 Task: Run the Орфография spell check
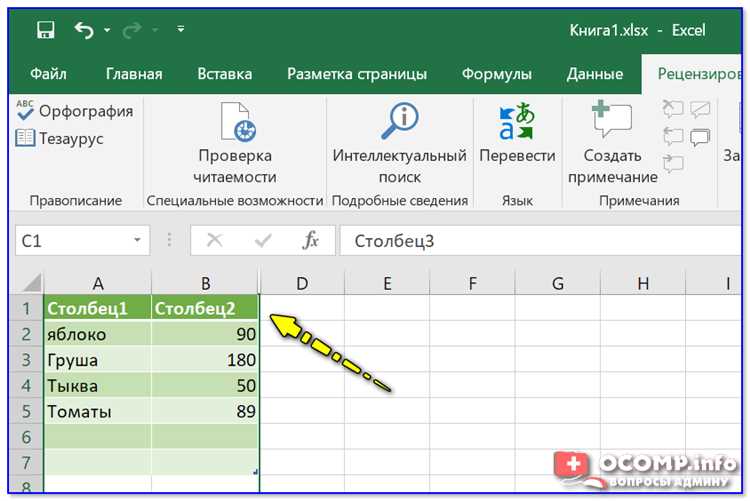click(x=75, y=111)
